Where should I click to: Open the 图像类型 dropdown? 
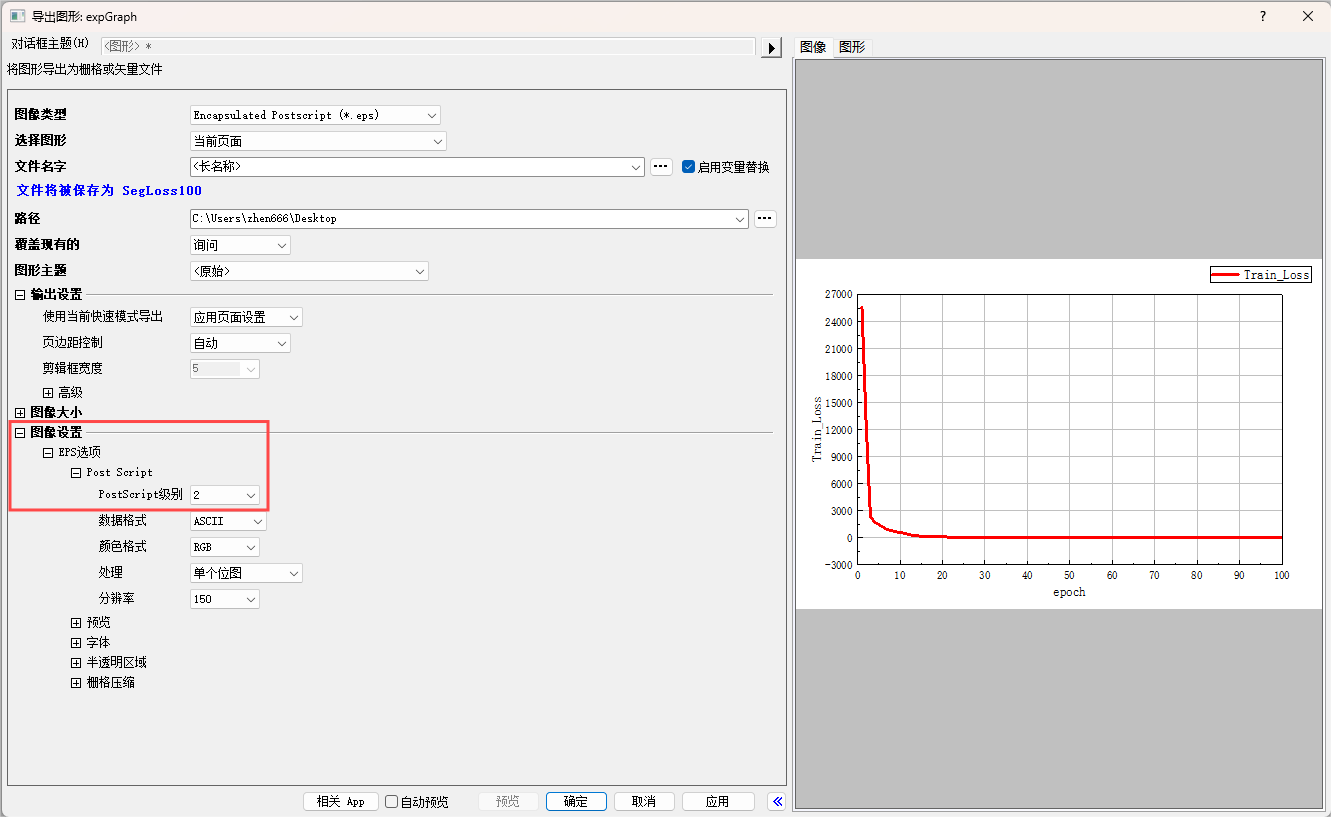pyautogui.click(x=315, y=115)
